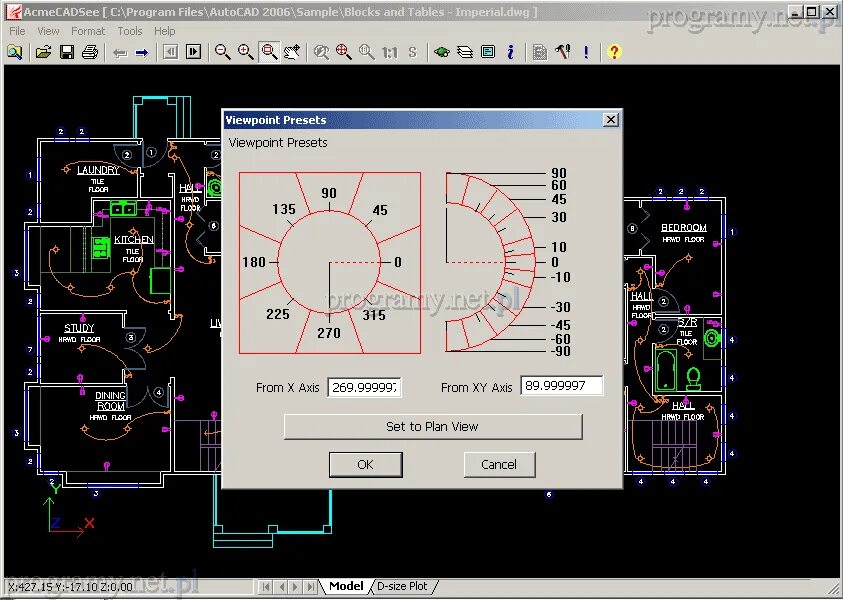Click the KITCHEN label in the drawing
The image size is (843, 600).
[x=134, y=240]
